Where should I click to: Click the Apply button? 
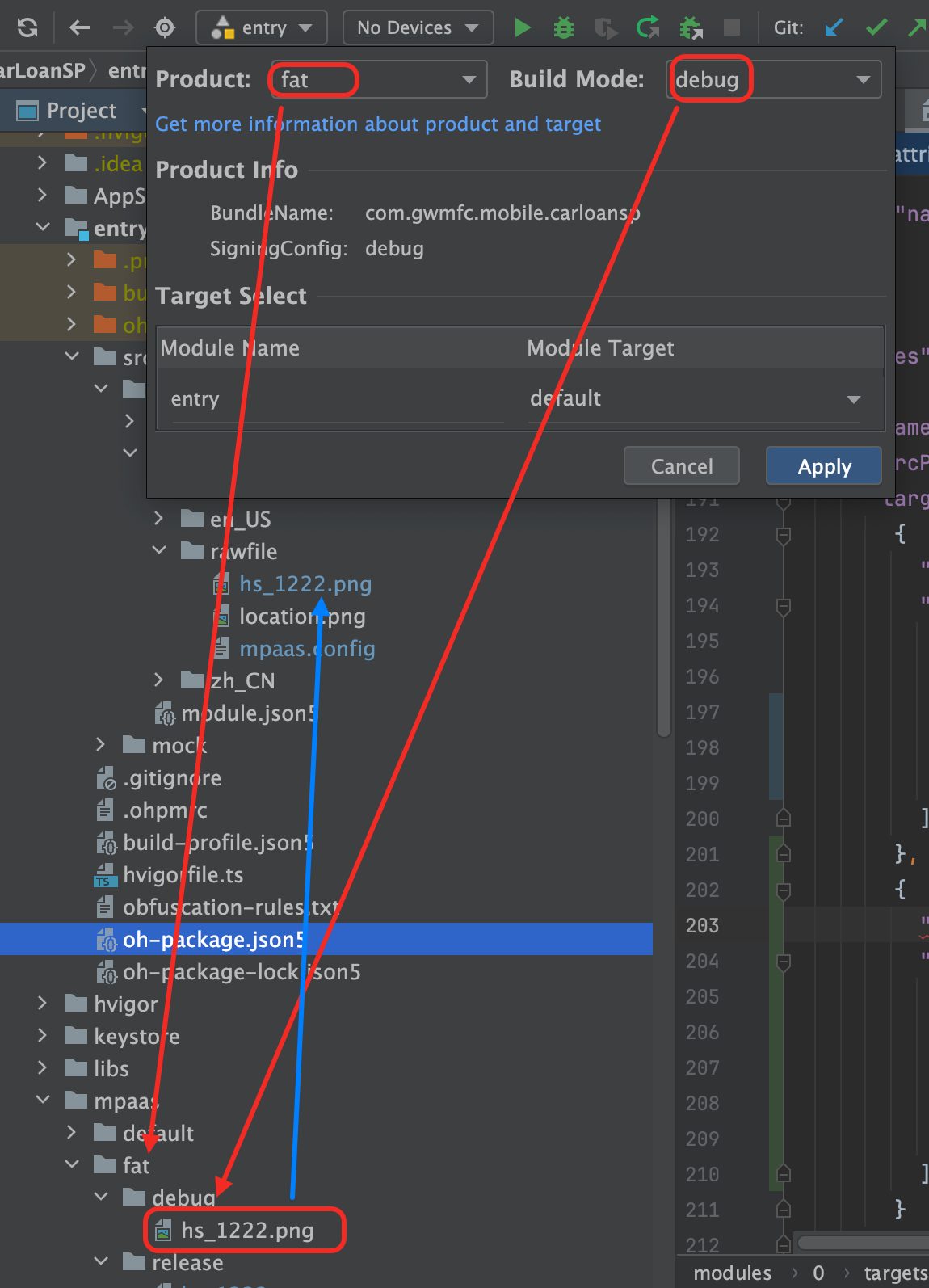coord(823,466)
